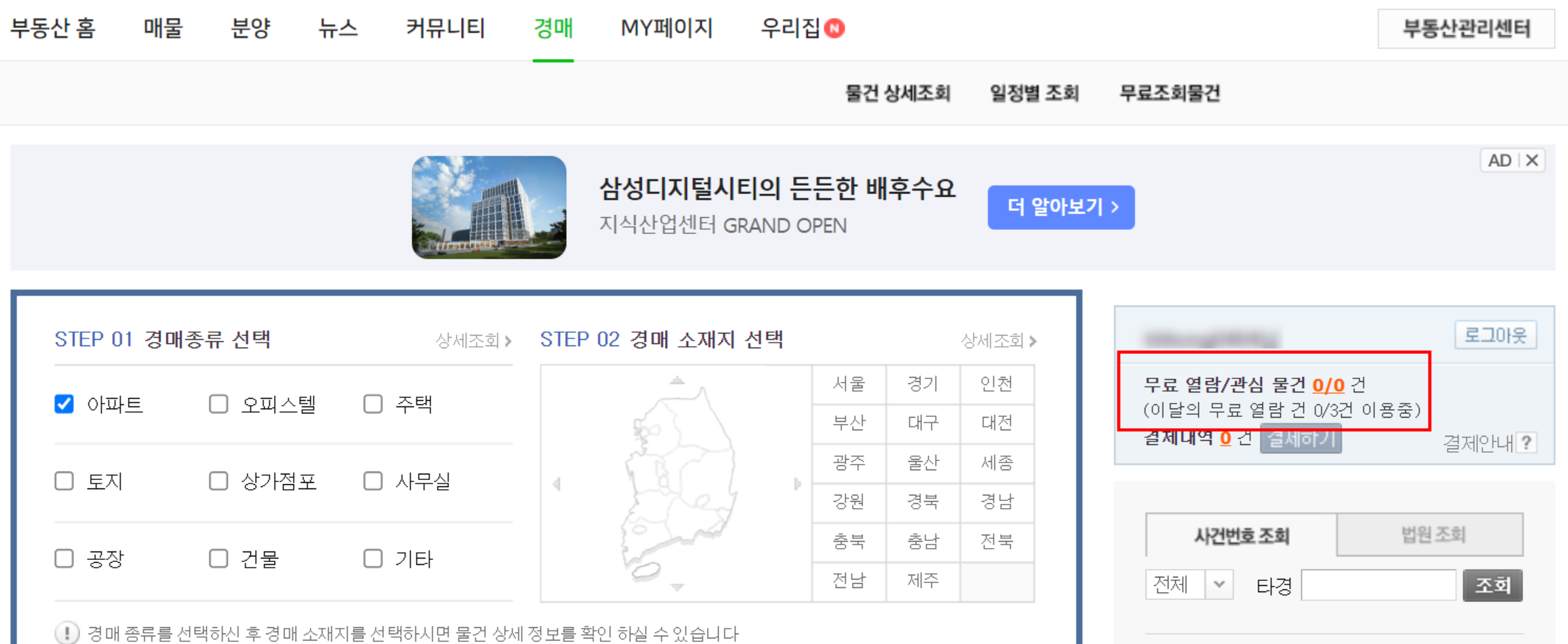Viewport: 1568px width, 644px height.
Task: Open the MY페이지 menu
Action: click(666, 28)
